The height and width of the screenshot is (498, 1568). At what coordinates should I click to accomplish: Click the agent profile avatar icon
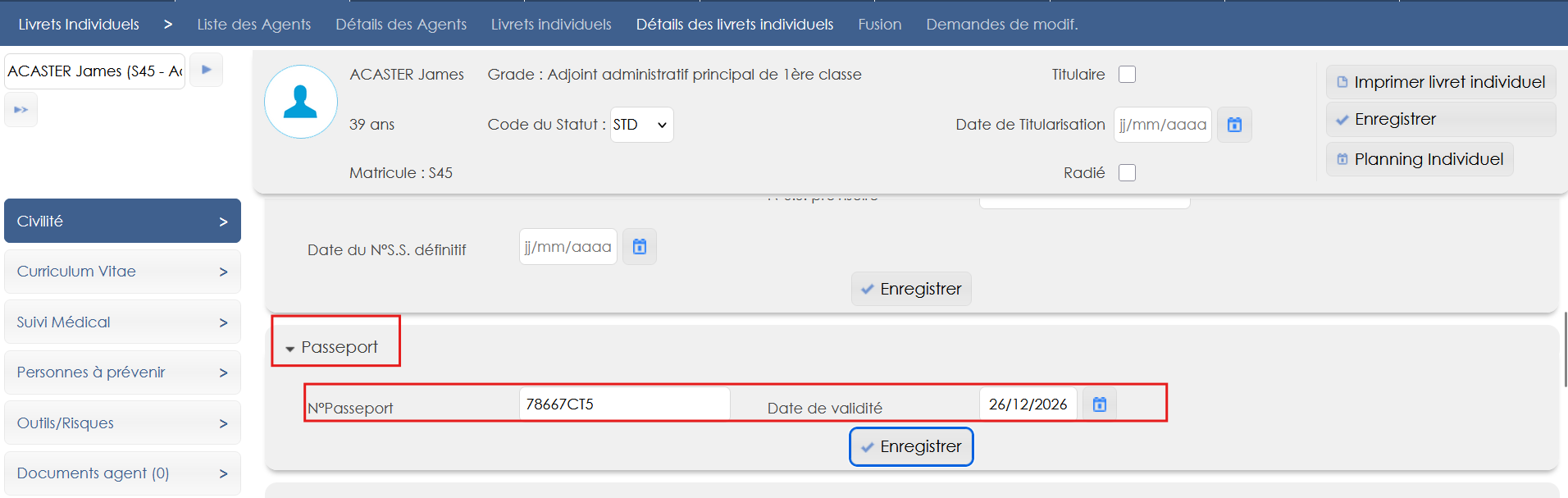(x=300, y=102)
